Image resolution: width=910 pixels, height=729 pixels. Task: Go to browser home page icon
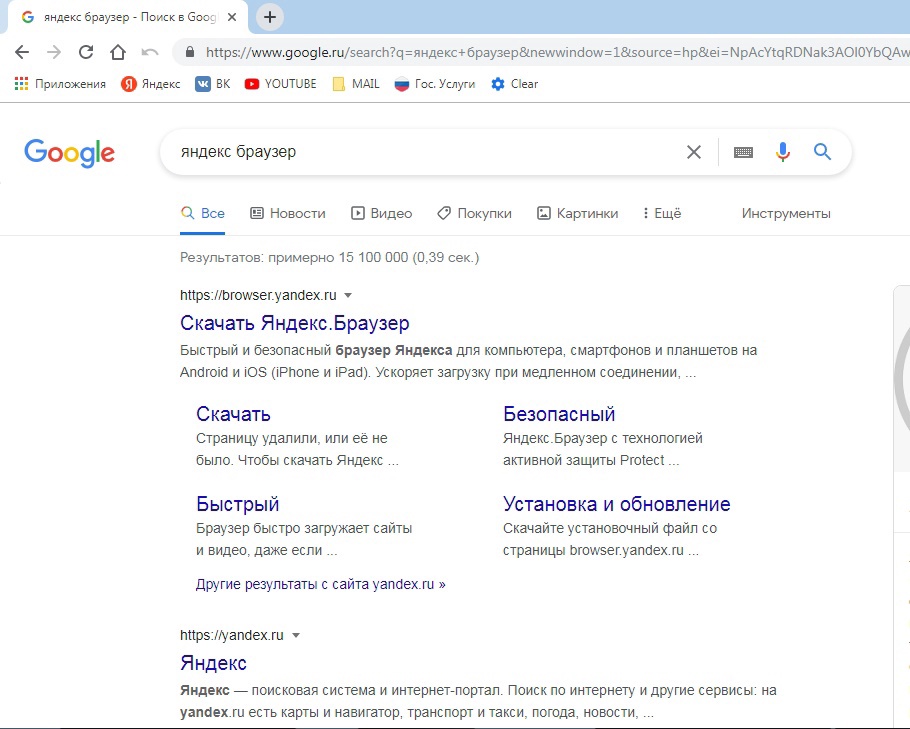(118, 52)
